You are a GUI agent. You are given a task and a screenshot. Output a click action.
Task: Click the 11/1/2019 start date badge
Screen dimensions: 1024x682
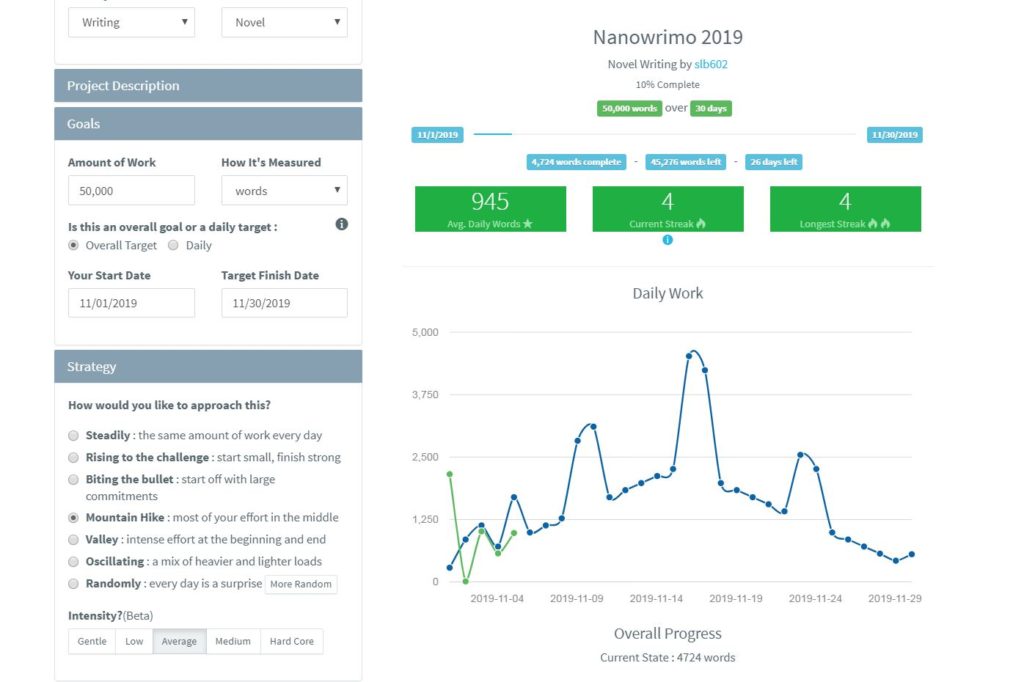438,133
